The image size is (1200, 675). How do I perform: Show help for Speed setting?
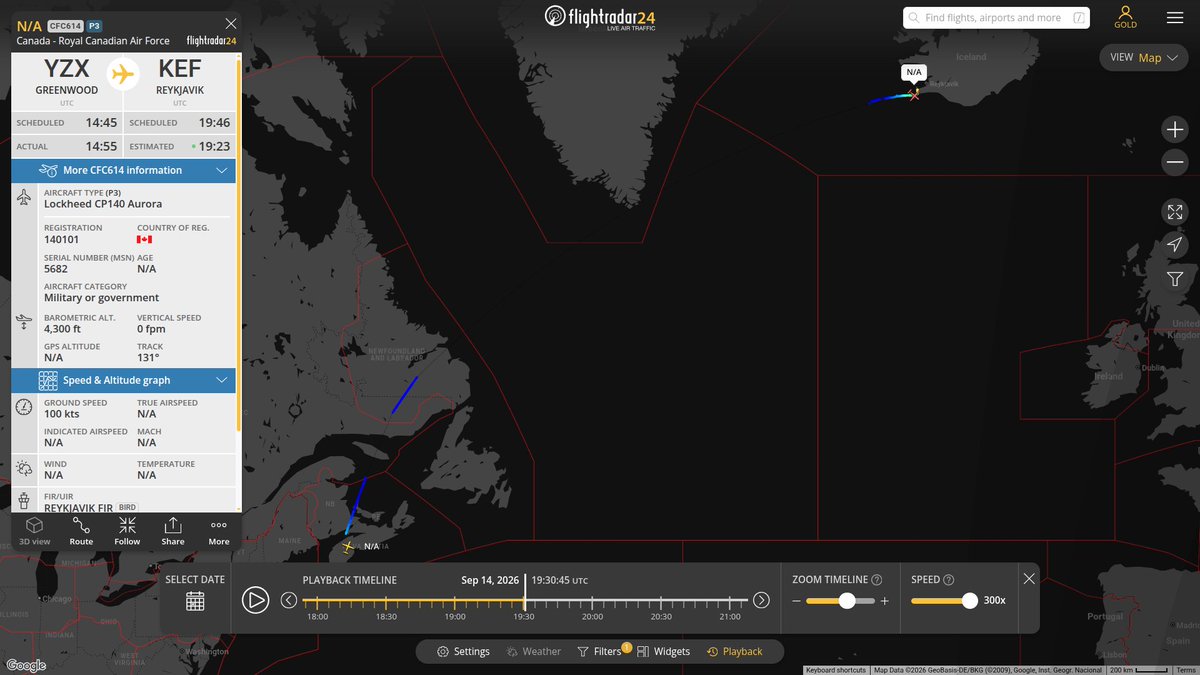click(948, 580)
